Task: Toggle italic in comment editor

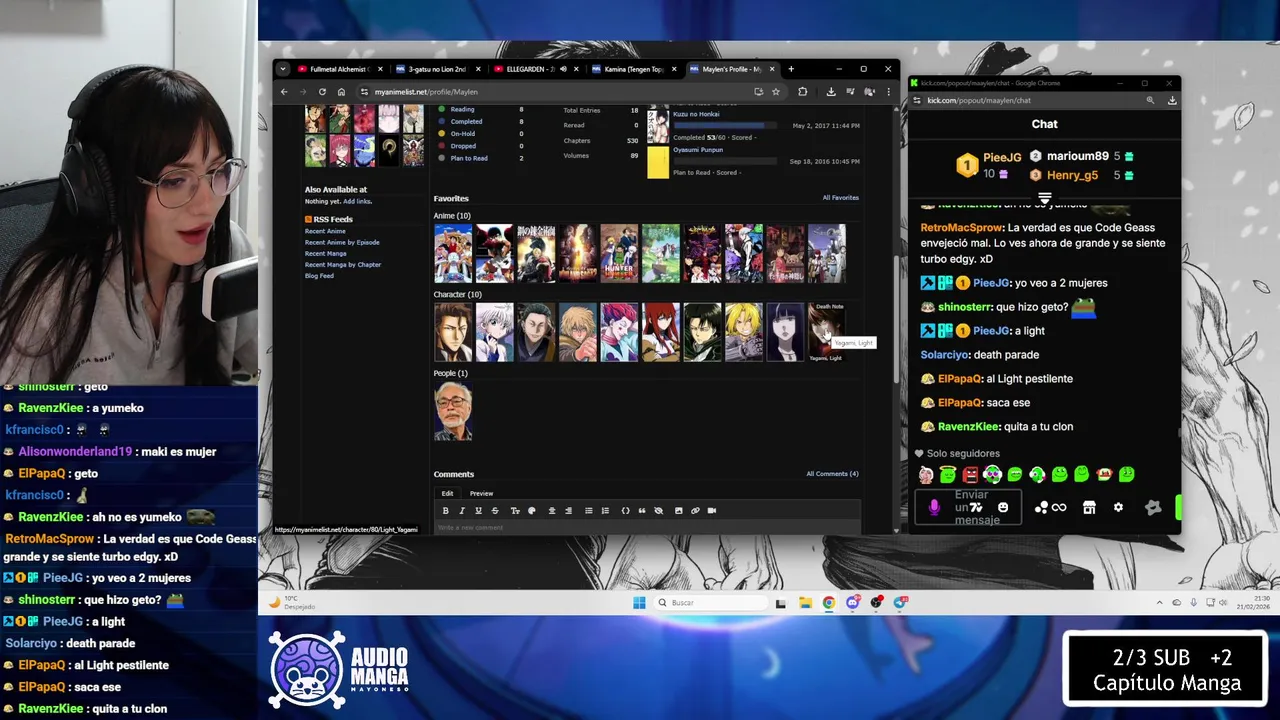Action: 462,510
